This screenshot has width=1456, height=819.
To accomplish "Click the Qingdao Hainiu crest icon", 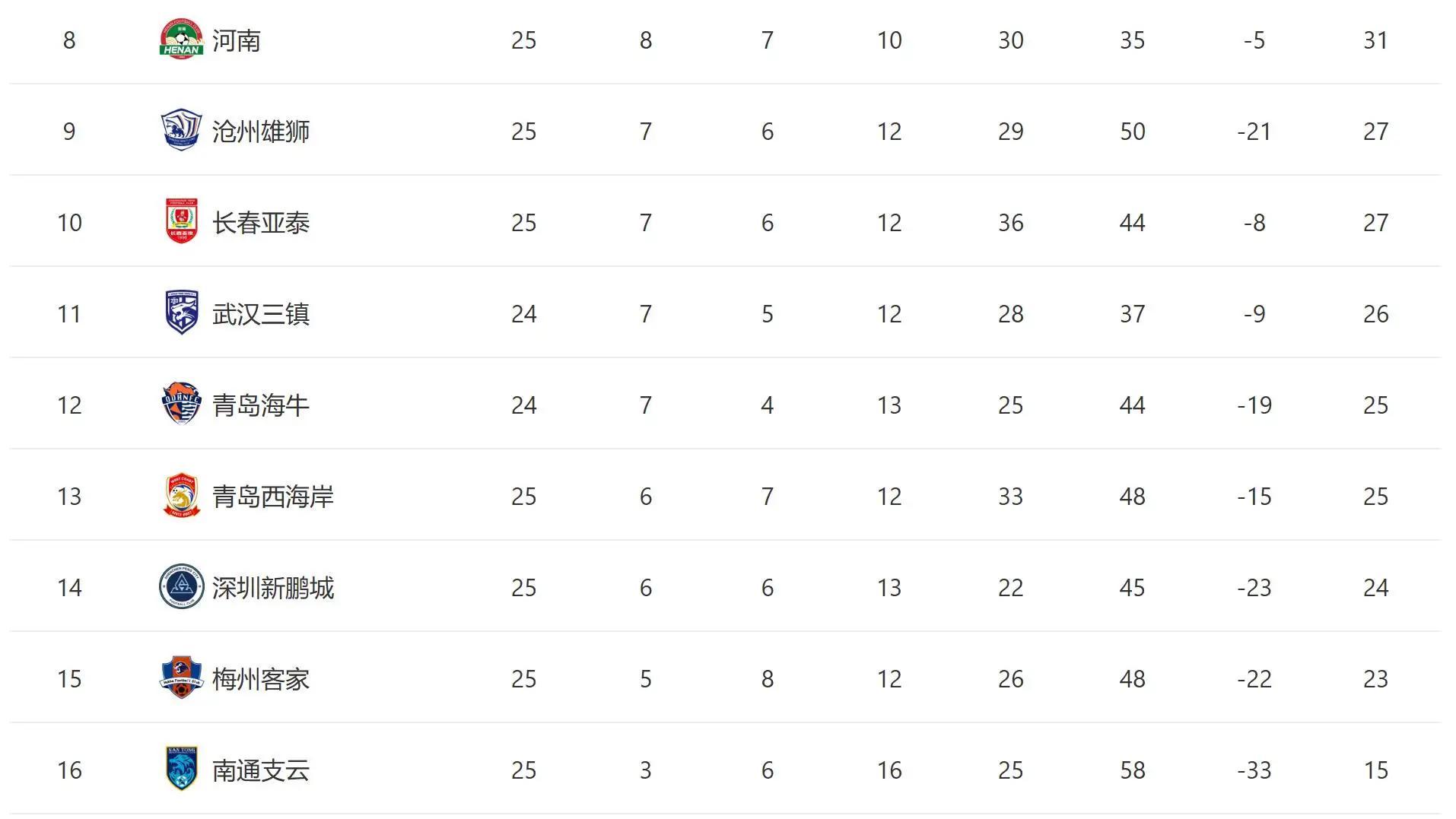I will (181, 404).
